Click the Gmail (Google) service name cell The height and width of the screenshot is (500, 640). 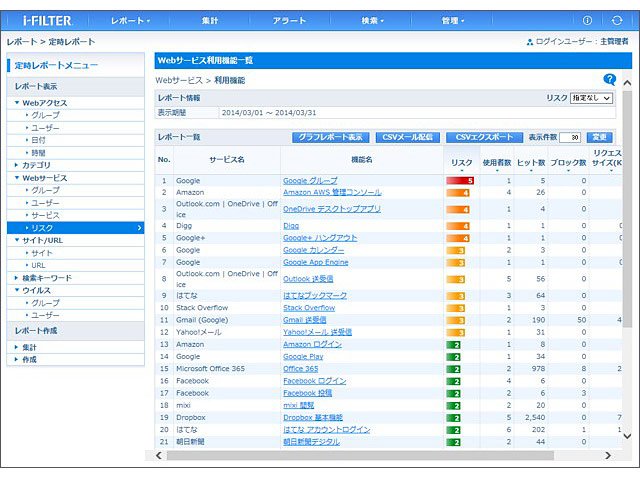202,320
